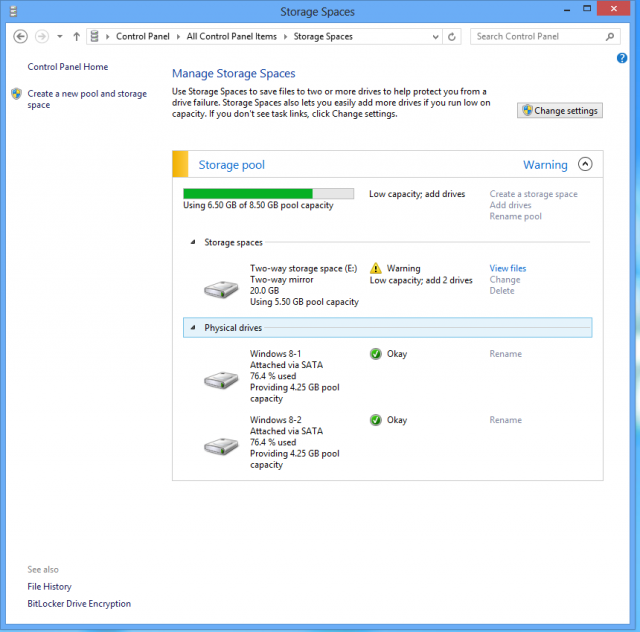This screenshot has width=640, height=632.
Task: Open recent locations dropdown arrow
Action: (x=60, y=36)
